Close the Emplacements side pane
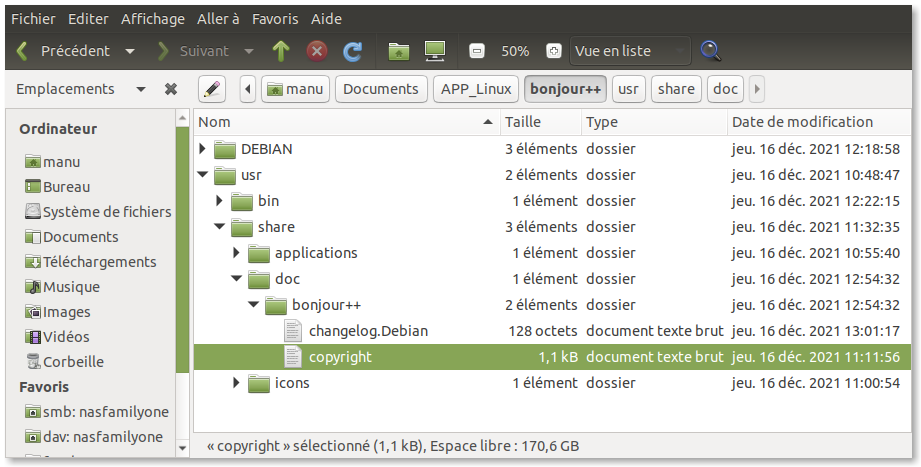Viewport: 921px width, 467px height. (171, 89)
